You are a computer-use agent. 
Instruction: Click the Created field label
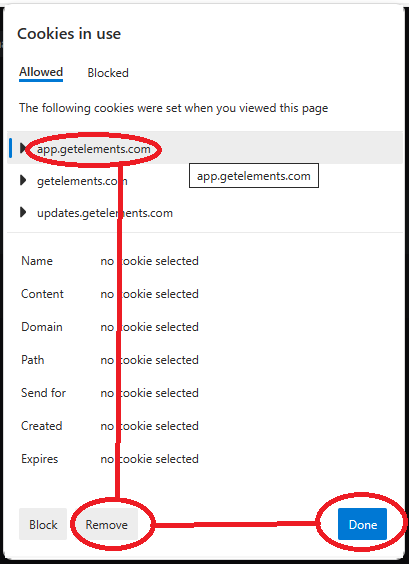tap(42, 426)
